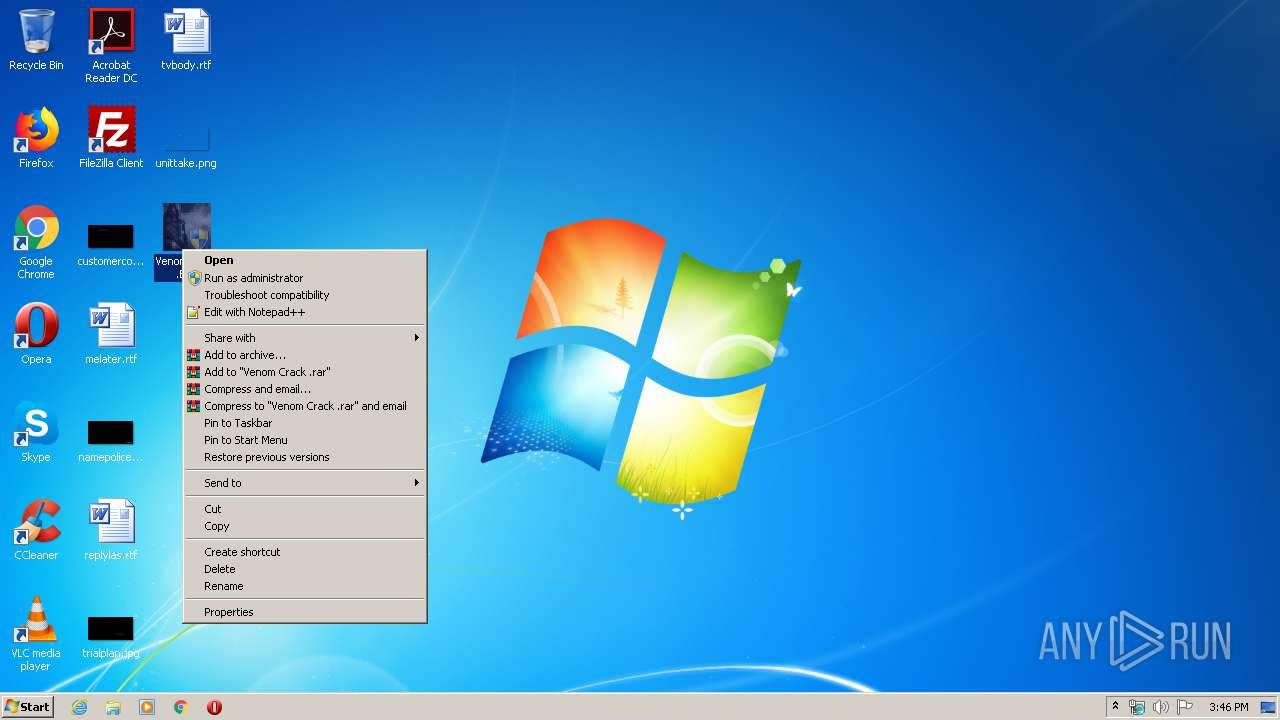Select the trialplan.jpg file icon
Screen dimensions: 1280x720
coord(111,637)
